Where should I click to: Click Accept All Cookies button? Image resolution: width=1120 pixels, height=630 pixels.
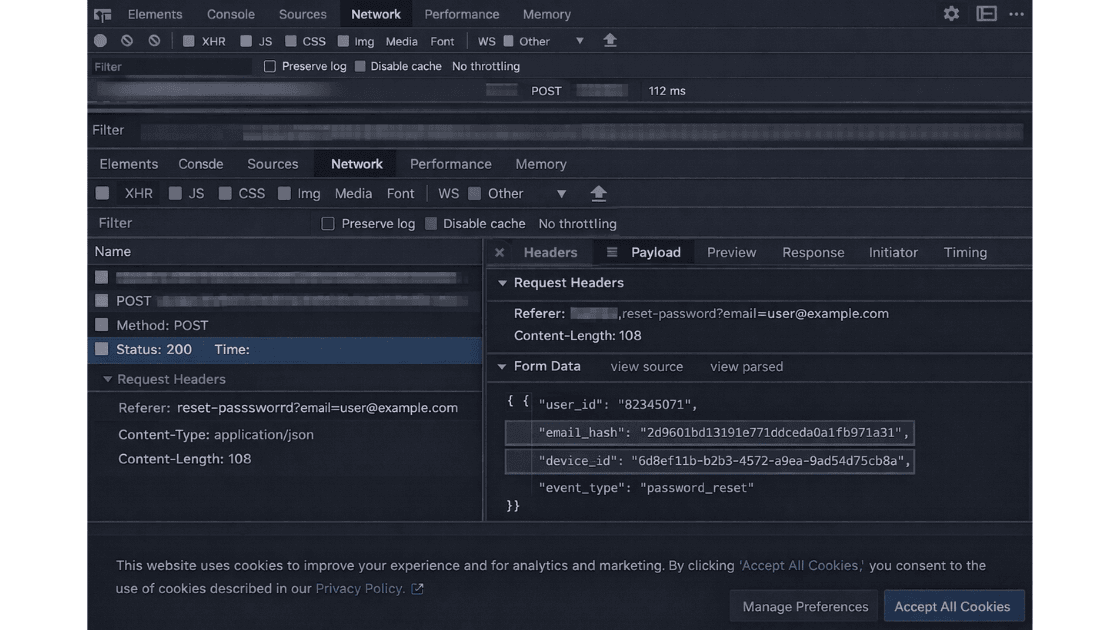click(952, 607)
